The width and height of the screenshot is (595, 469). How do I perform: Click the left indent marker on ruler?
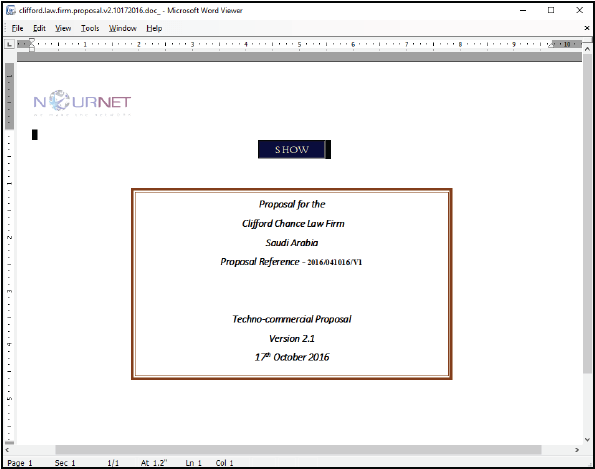coord(32,45)
